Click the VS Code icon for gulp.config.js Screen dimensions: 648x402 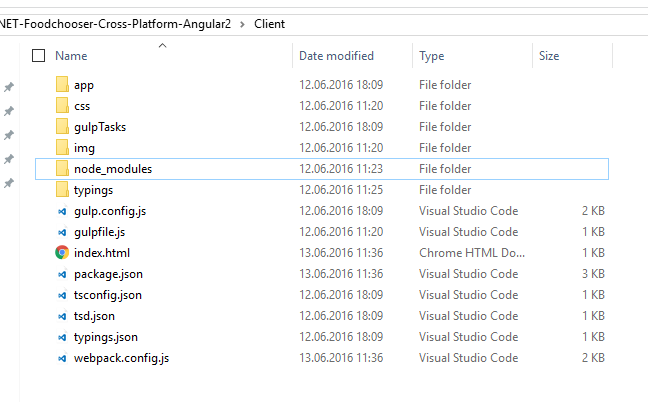(62, 212)
